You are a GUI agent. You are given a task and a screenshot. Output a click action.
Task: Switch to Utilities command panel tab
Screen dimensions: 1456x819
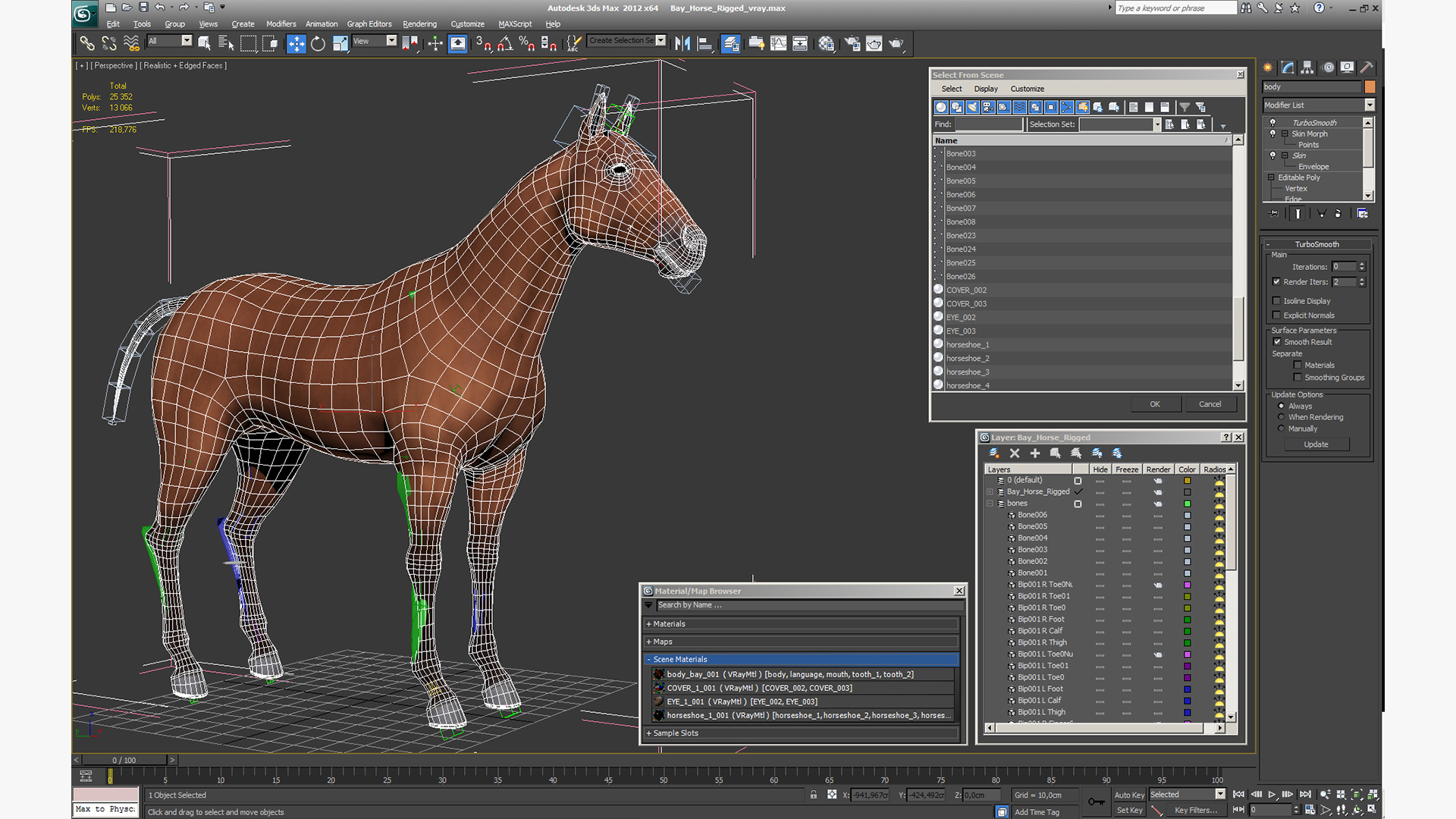(1367, 67)
